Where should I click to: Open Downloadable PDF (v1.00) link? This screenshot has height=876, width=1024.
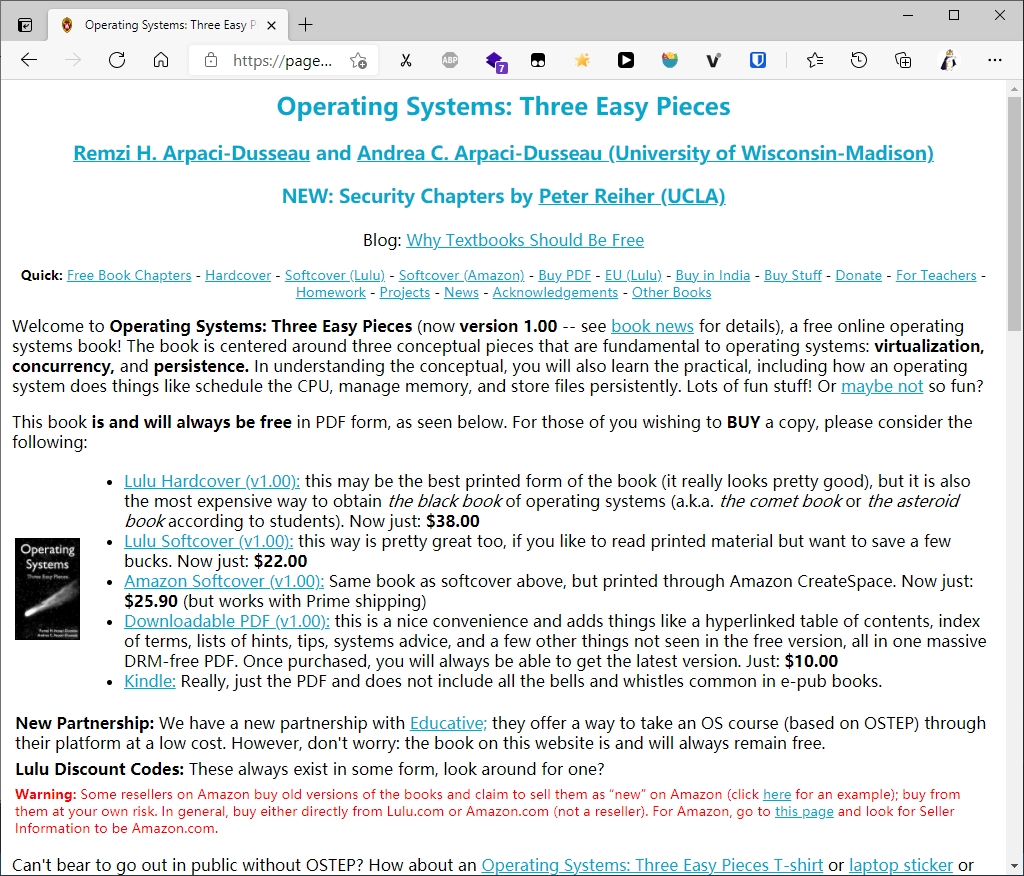pyautogui.click(x=227, y=621)
